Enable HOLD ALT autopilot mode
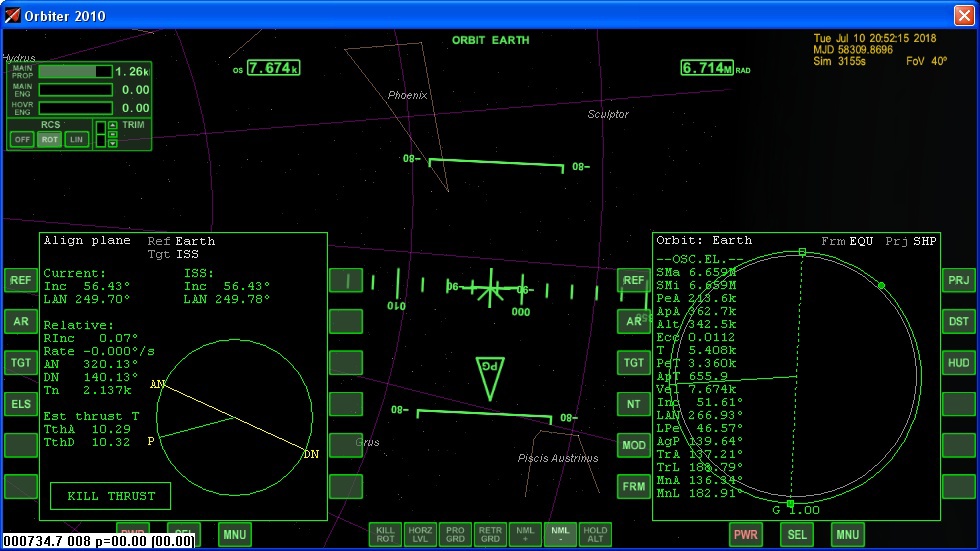This screenshot has height=551, width=980. (x=595, y=534)
